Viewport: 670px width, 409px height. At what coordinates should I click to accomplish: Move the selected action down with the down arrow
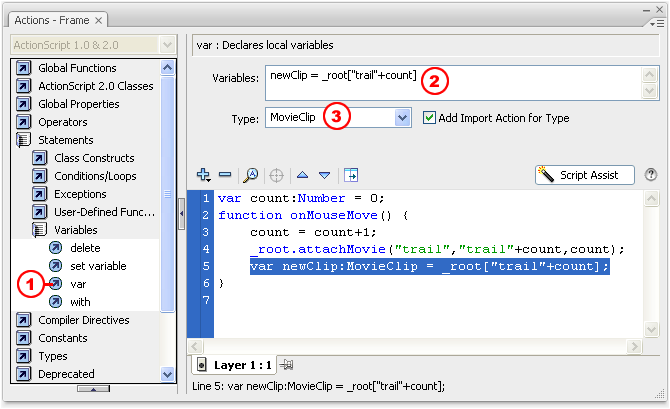point(324,174)
